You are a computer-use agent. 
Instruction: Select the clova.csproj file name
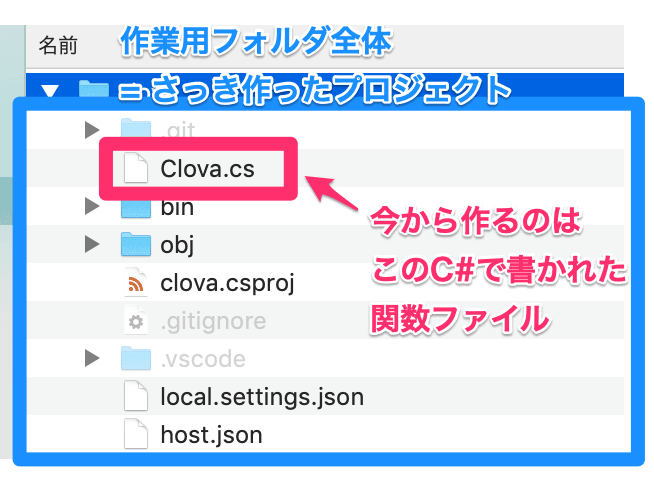pyautogui.click(x=227, y=283)
